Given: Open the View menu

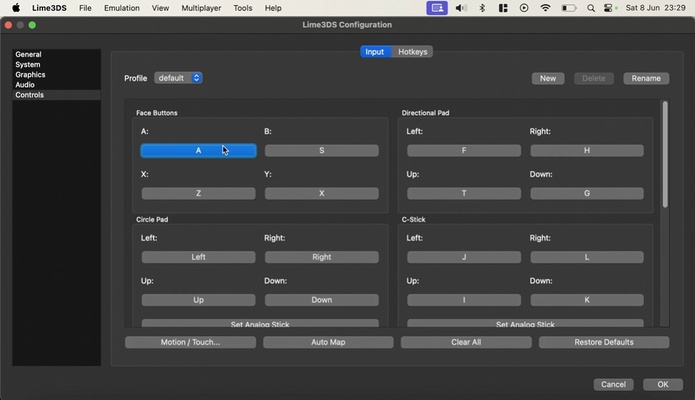Looking at the screenshot, I should tap(160, 8).
